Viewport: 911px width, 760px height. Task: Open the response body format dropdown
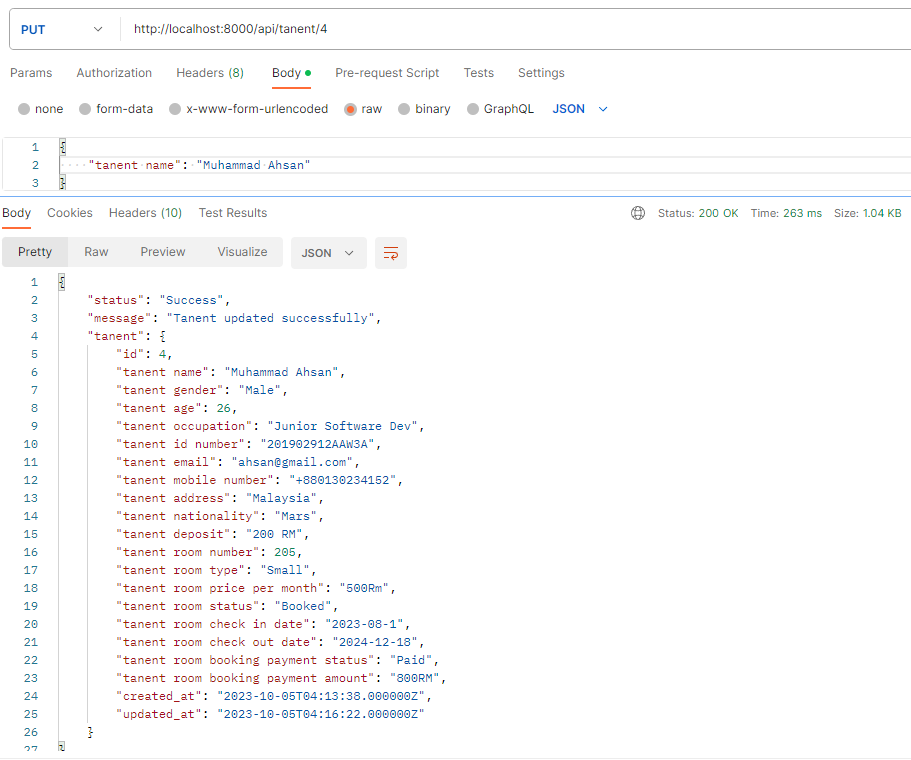pos(328,252)
